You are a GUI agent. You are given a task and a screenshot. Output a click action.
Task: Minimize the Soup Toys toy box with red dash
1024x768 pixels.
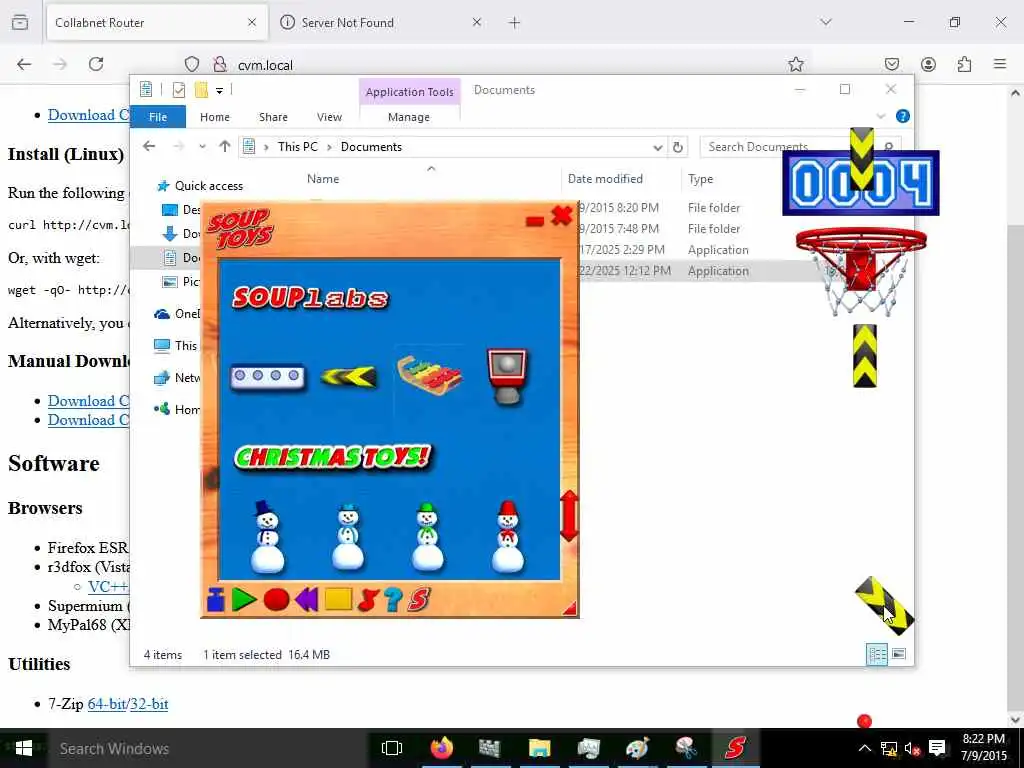pyautogui.click(x=535, y=221)
